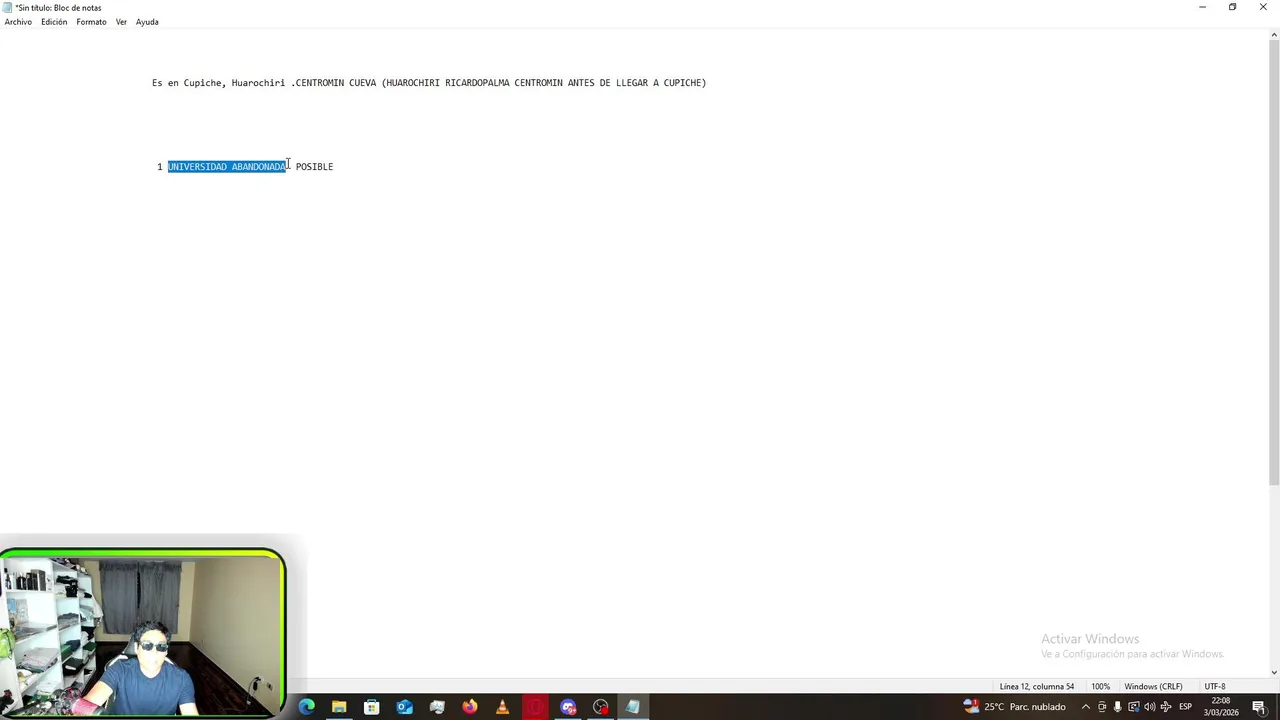1280x720 pixels.
Task: Click the words Es en Cupiche
Action: (x=187, y=83)
